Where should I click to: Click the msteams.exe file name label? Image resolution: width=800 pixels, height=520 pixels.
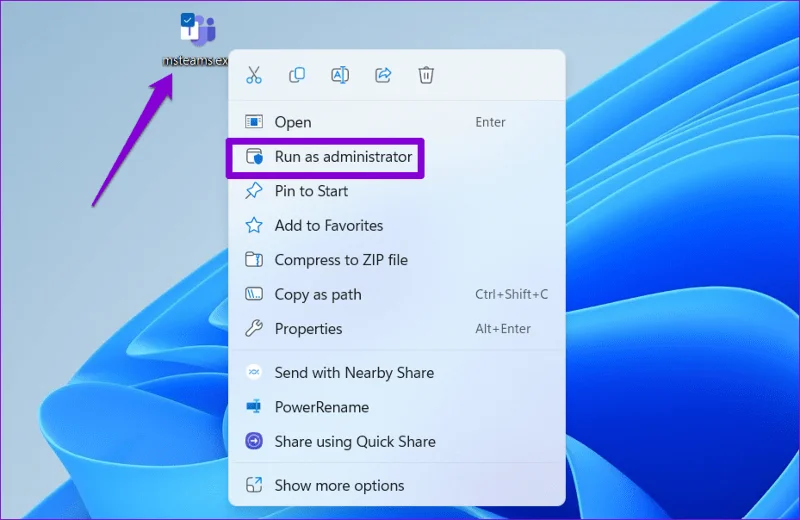(195, 60)
